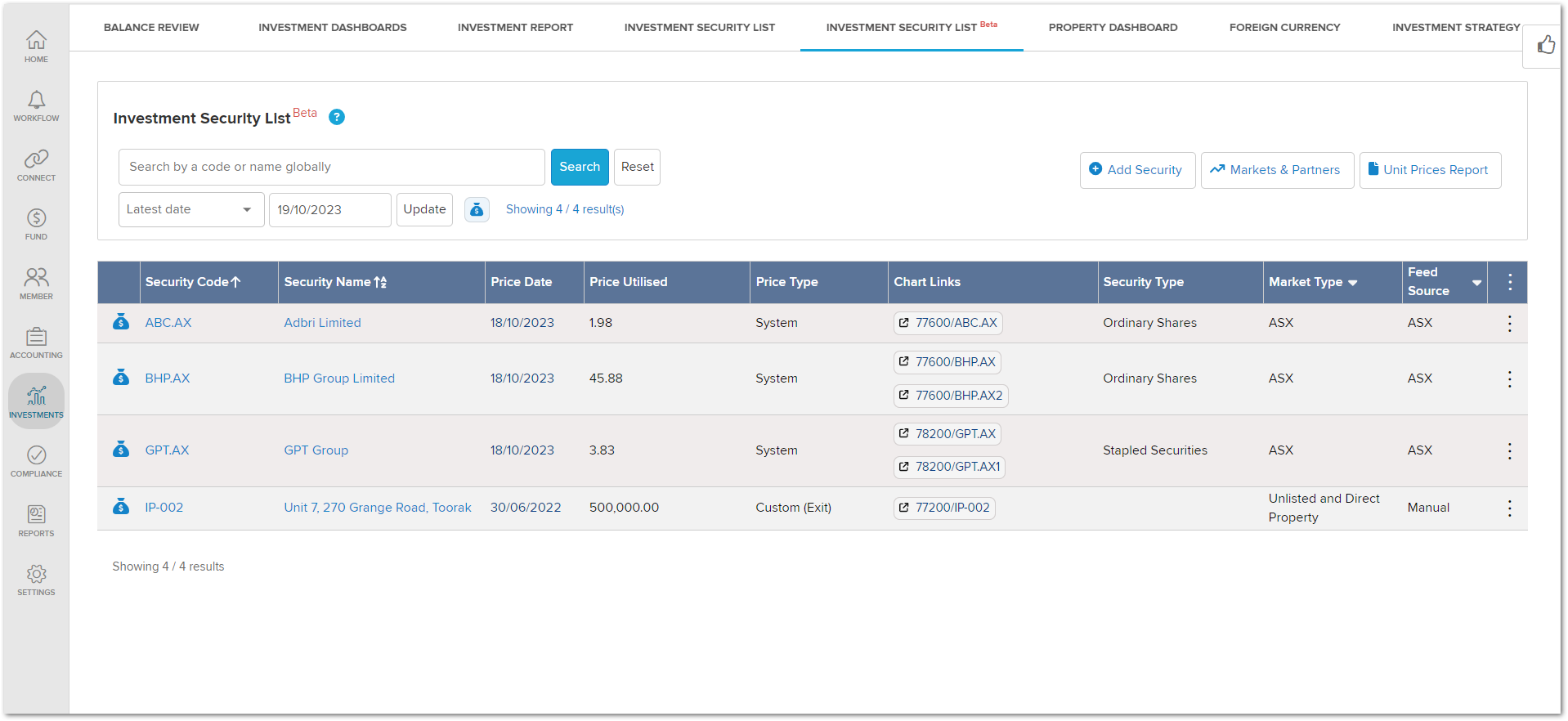This screenshot has width=1568, height=721.
Task: Sort by Security Name column icon
Action: [x=380, y=282]
